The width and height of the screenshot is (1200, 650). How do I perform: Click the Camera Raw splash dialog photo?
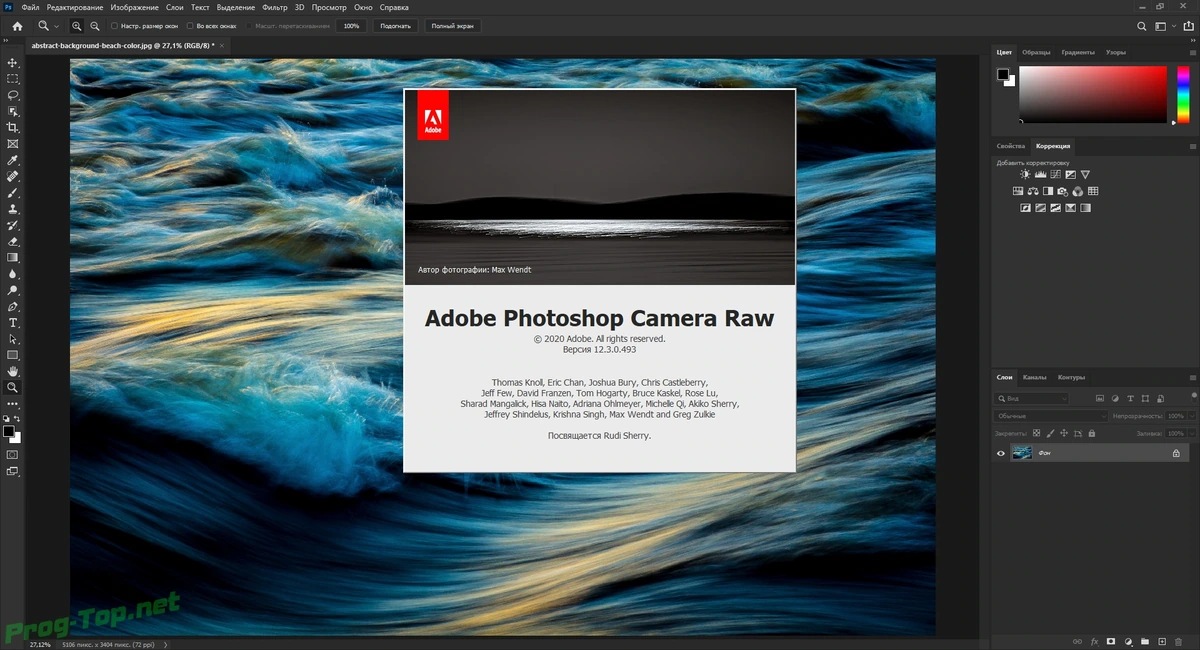click(600, 188)
